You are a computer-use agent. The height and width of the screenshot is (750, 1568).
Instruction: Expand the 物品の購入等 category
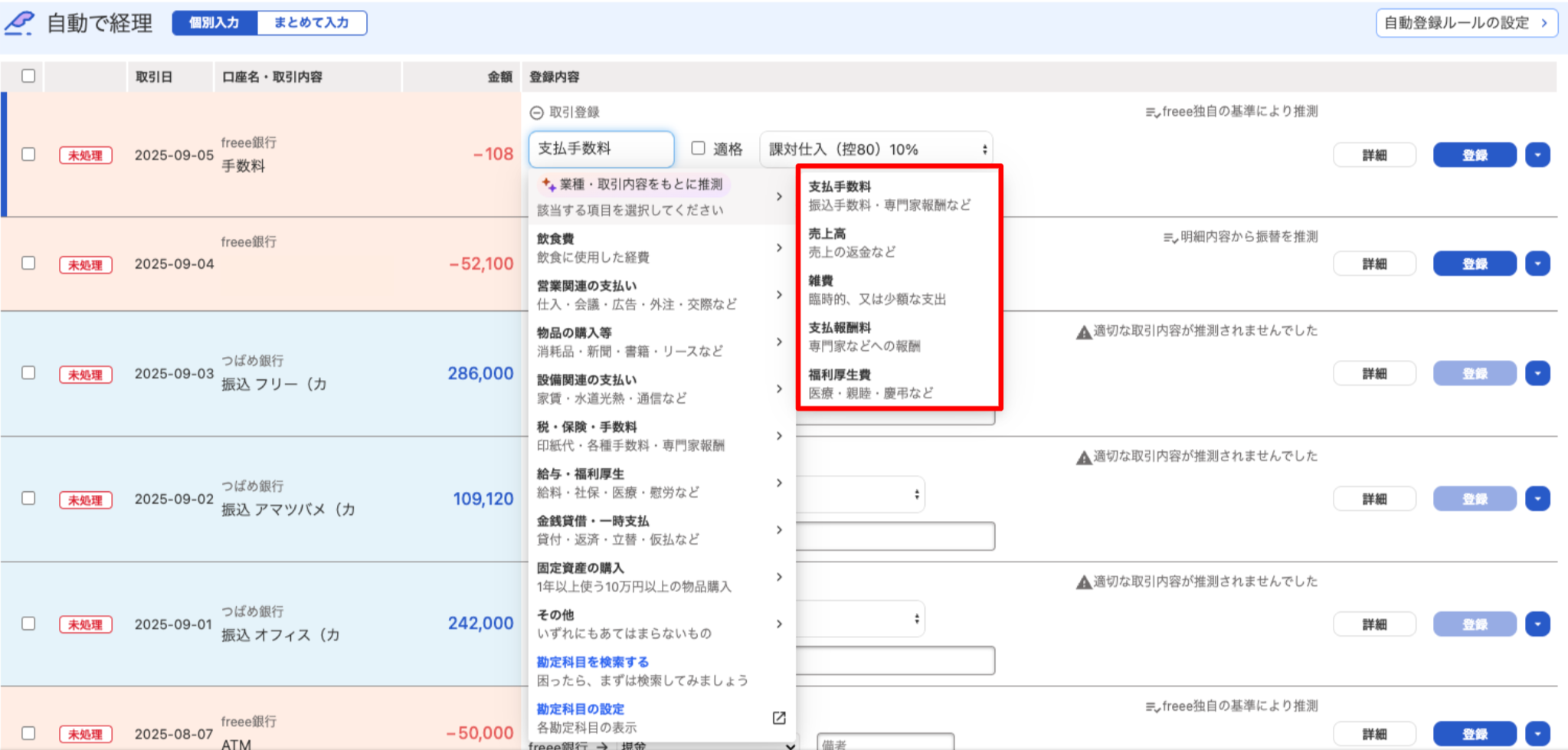point(660,342)
